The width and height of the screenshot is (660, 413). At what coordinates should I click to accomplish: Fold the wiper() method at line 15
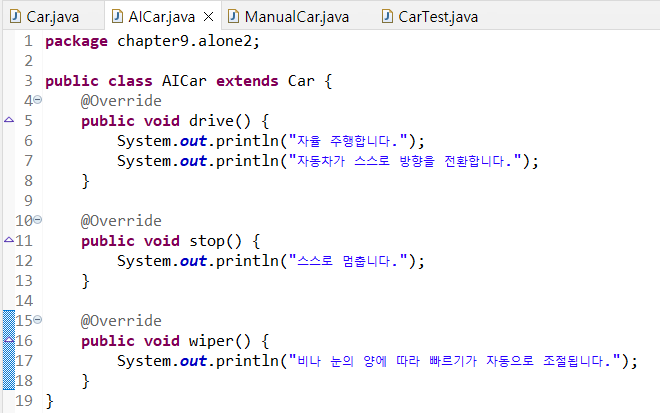tap(37, 321)
